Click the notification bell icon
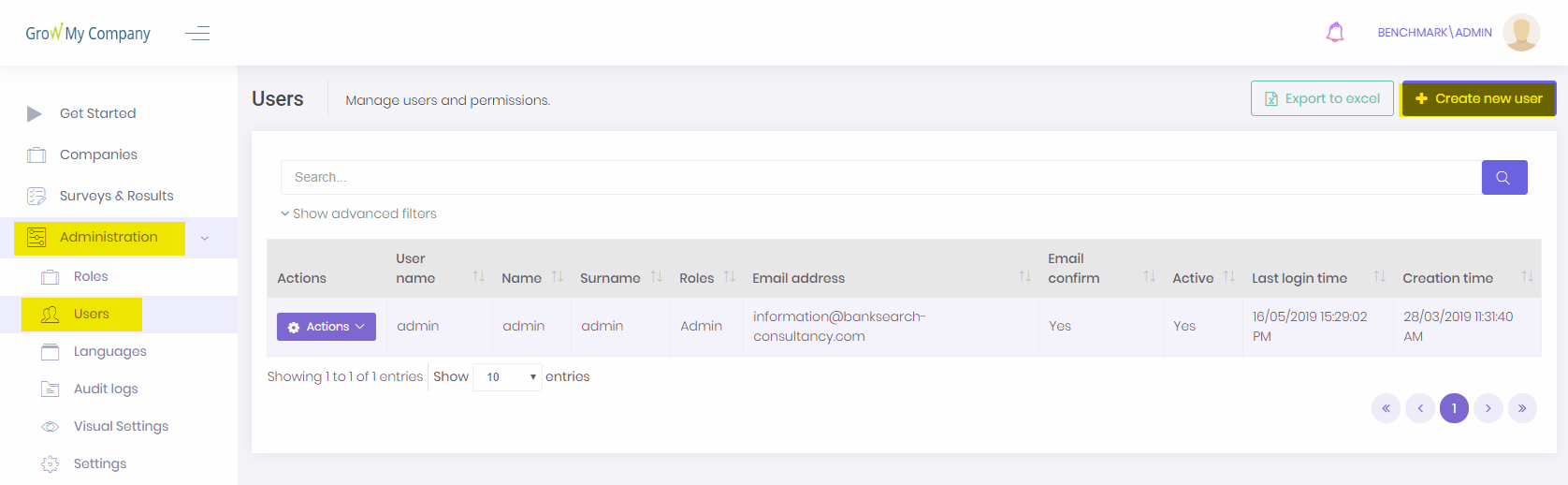 pos(1335,33)
